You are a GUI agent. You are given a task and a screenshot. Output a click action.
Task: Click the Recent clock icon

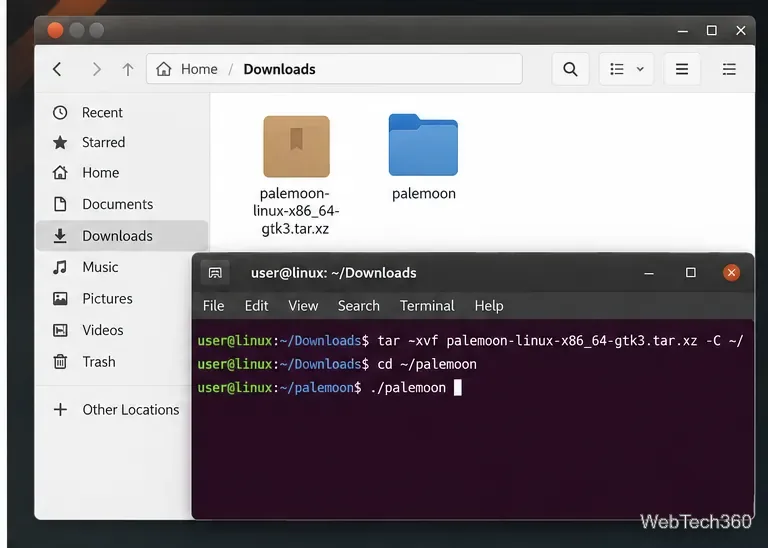point(60,113)
